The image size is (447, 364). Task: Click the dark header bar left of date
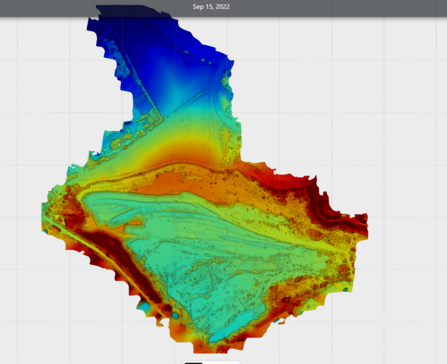click(x=93, y=7)
